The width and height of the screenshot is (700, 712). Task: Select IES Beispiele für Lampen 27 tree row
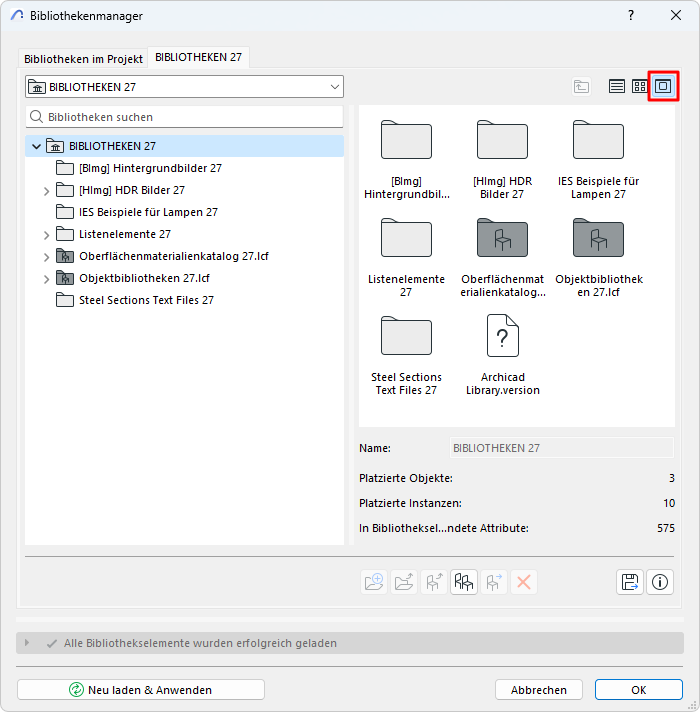pos(184,212)
